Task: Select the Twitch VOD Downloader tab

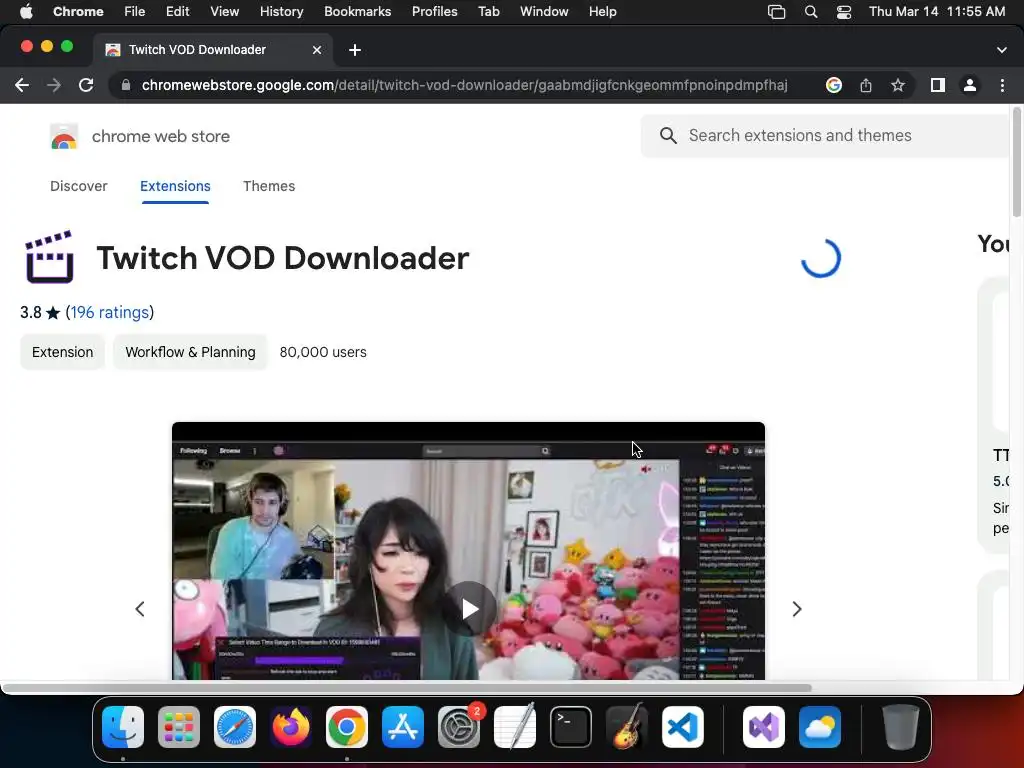Action: tap(213, 50)
